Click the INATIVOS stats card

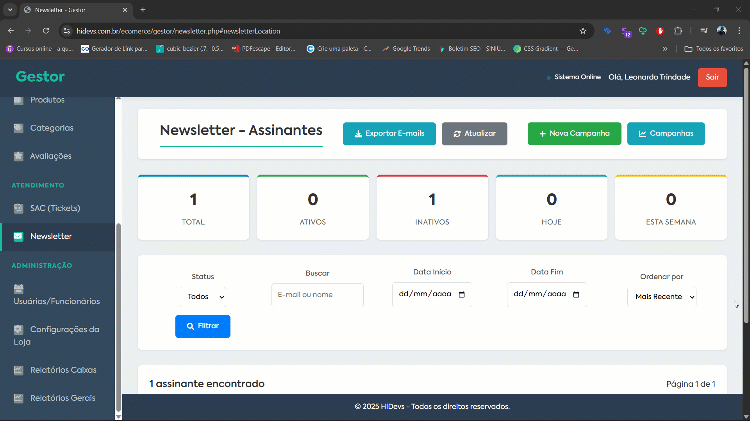(432, 208)
